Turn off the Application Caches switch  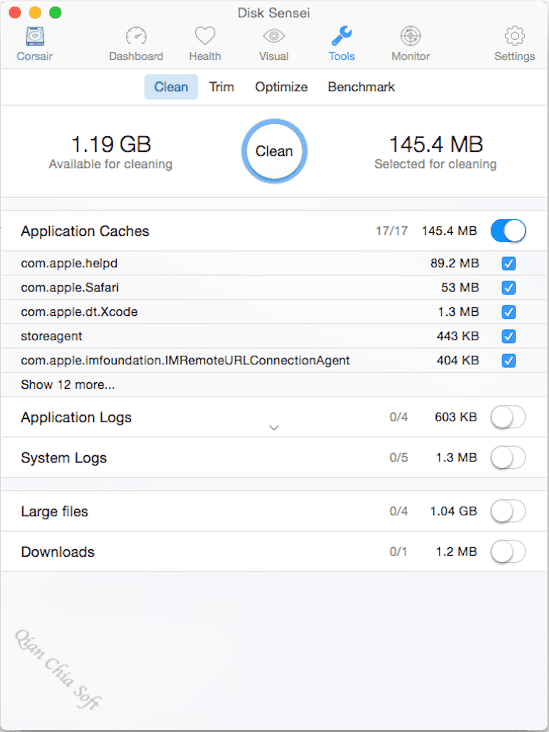[x=508, y=231]
